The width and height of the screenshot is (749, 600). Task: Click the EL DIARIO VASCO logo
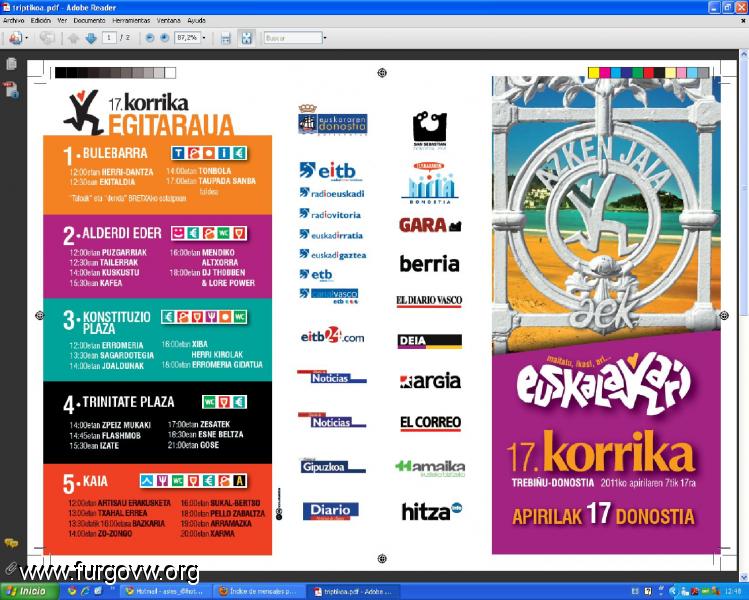click(x=429, y=301)
